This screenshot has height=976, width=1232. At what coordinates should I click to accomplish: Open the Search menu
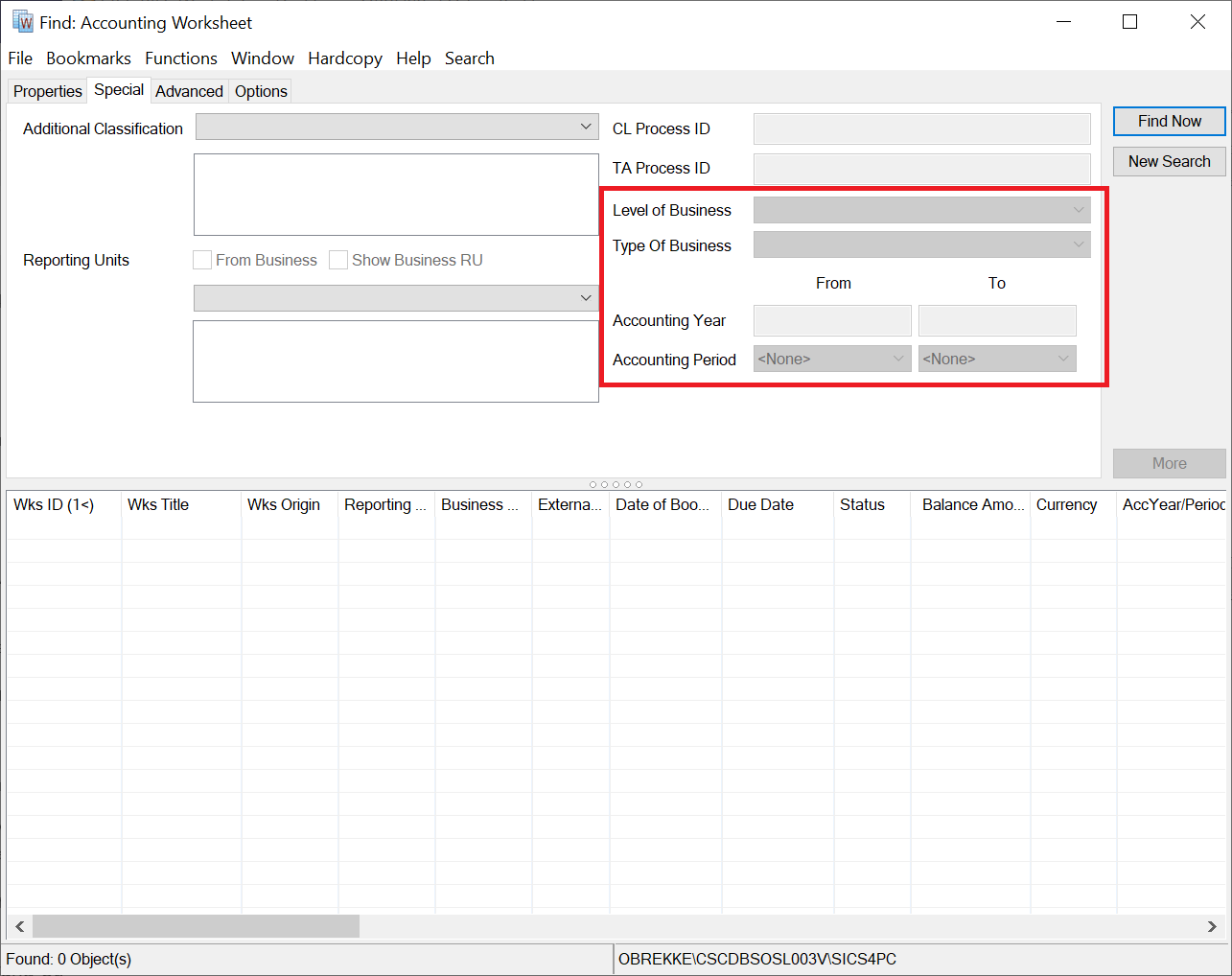pyautogui.click(x=469, y=58)
